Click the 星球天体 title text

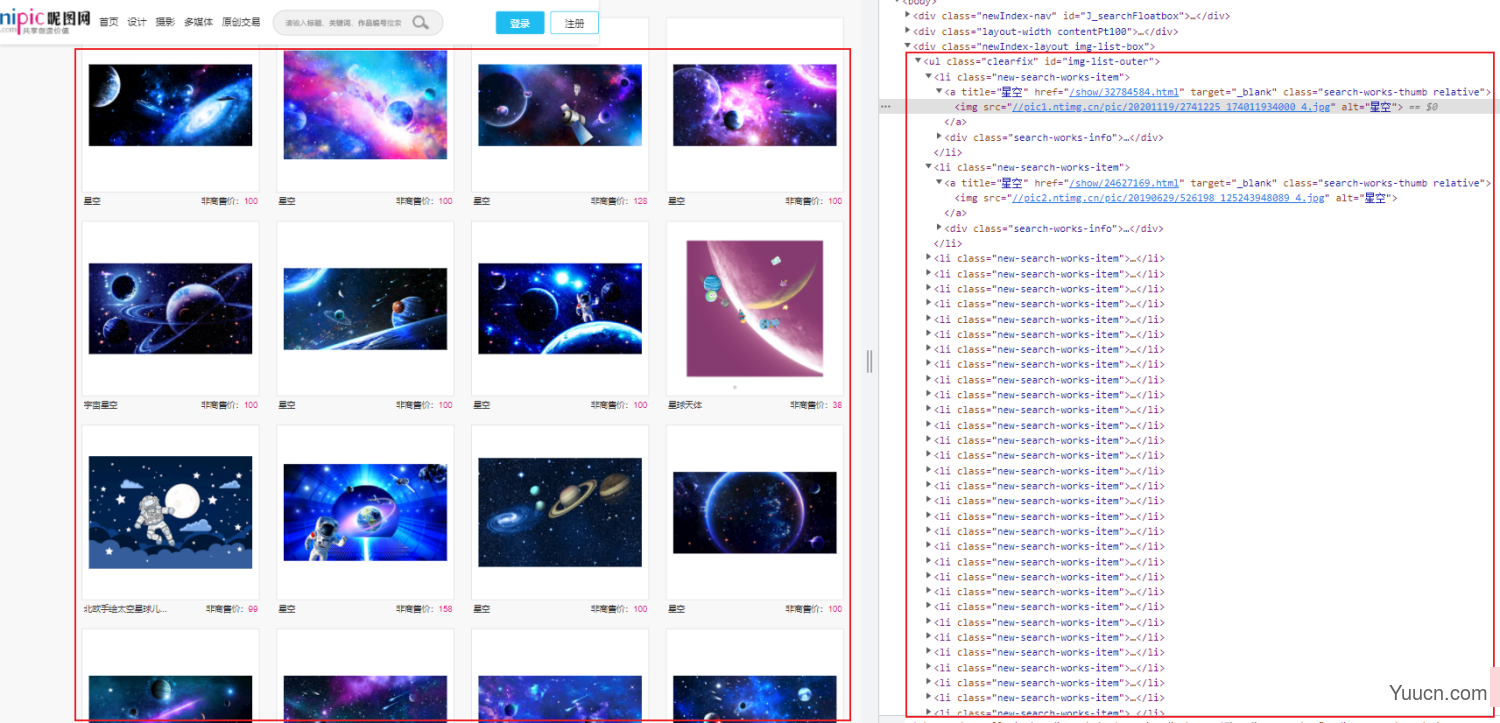685,405
